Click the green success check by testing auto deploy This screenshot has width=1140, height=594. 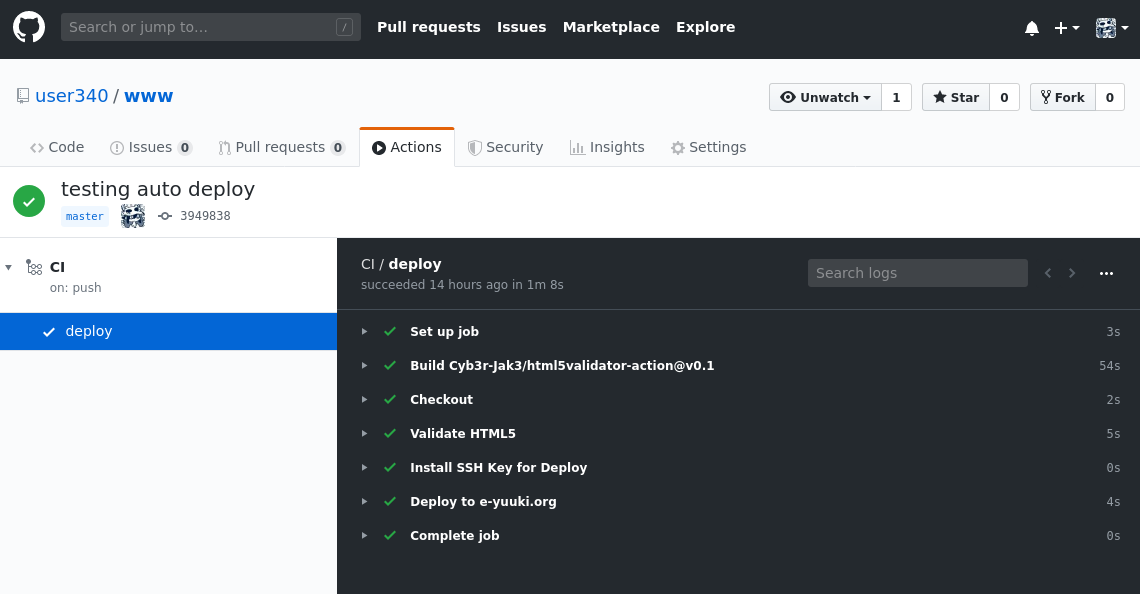29,201
